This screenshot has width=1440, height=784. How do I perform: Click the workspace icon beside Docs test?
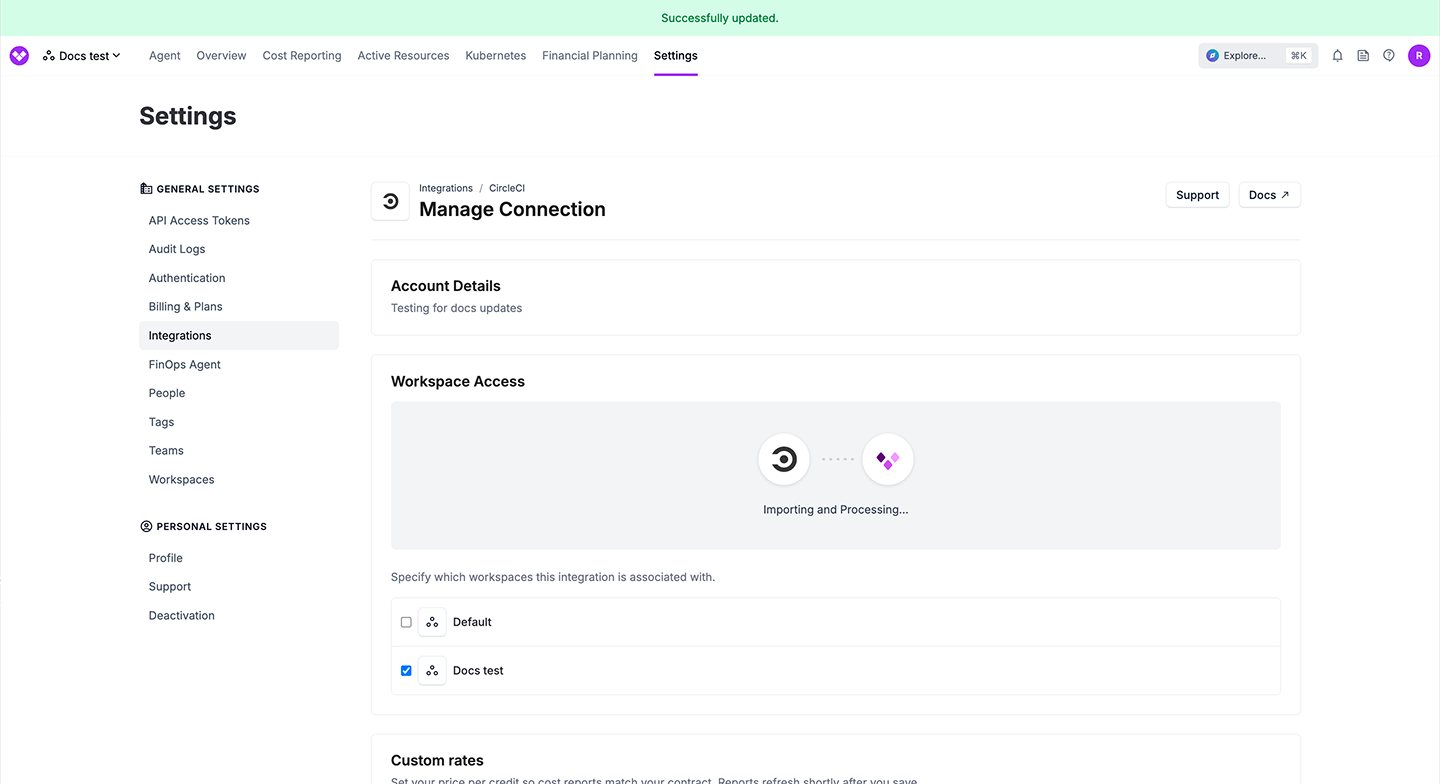click(x=432, y=670)
